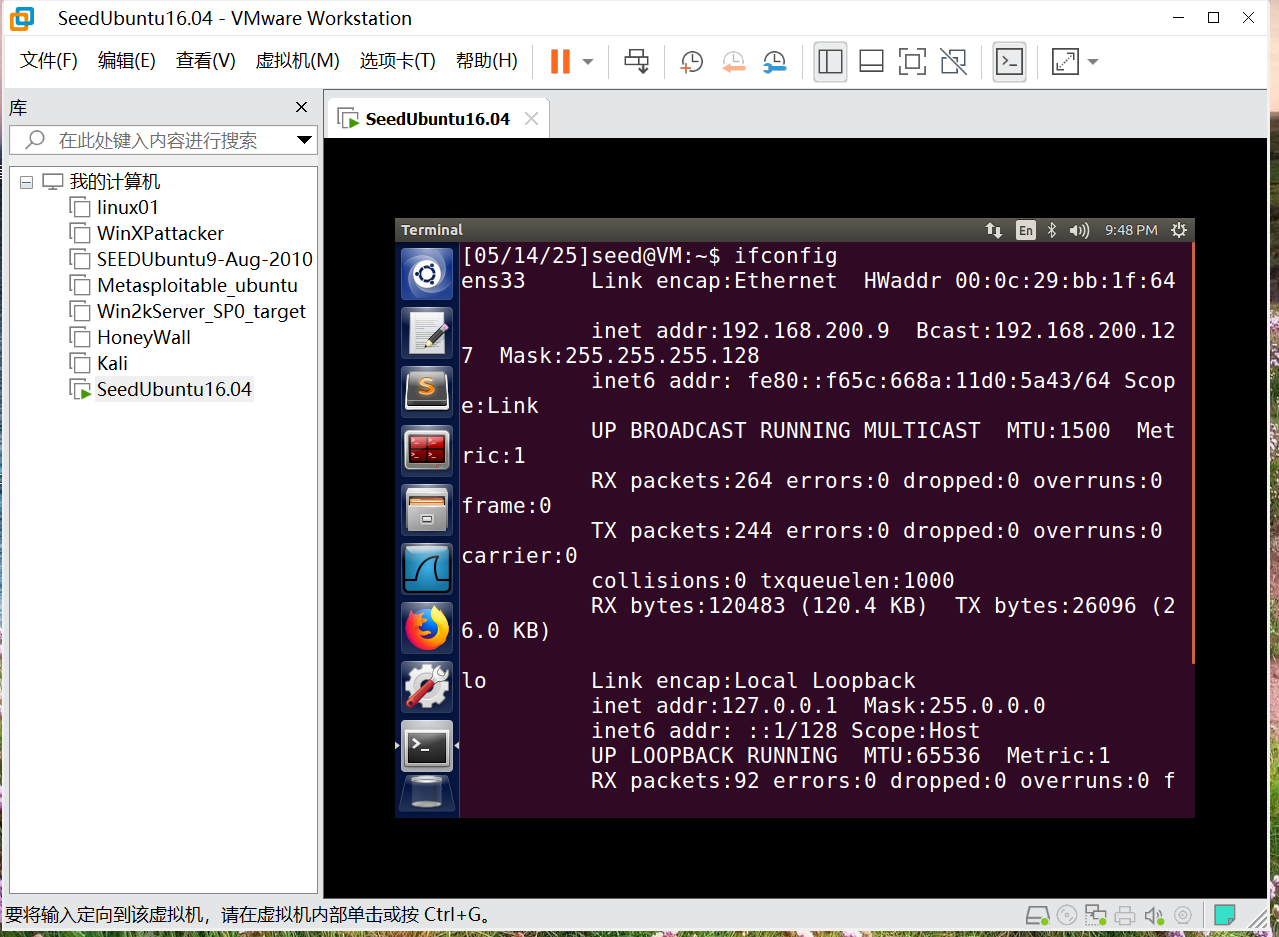This screenshot has width=1279, height=937.
Task: Open the file manager in launcher
Action: [x=427, y=509]
